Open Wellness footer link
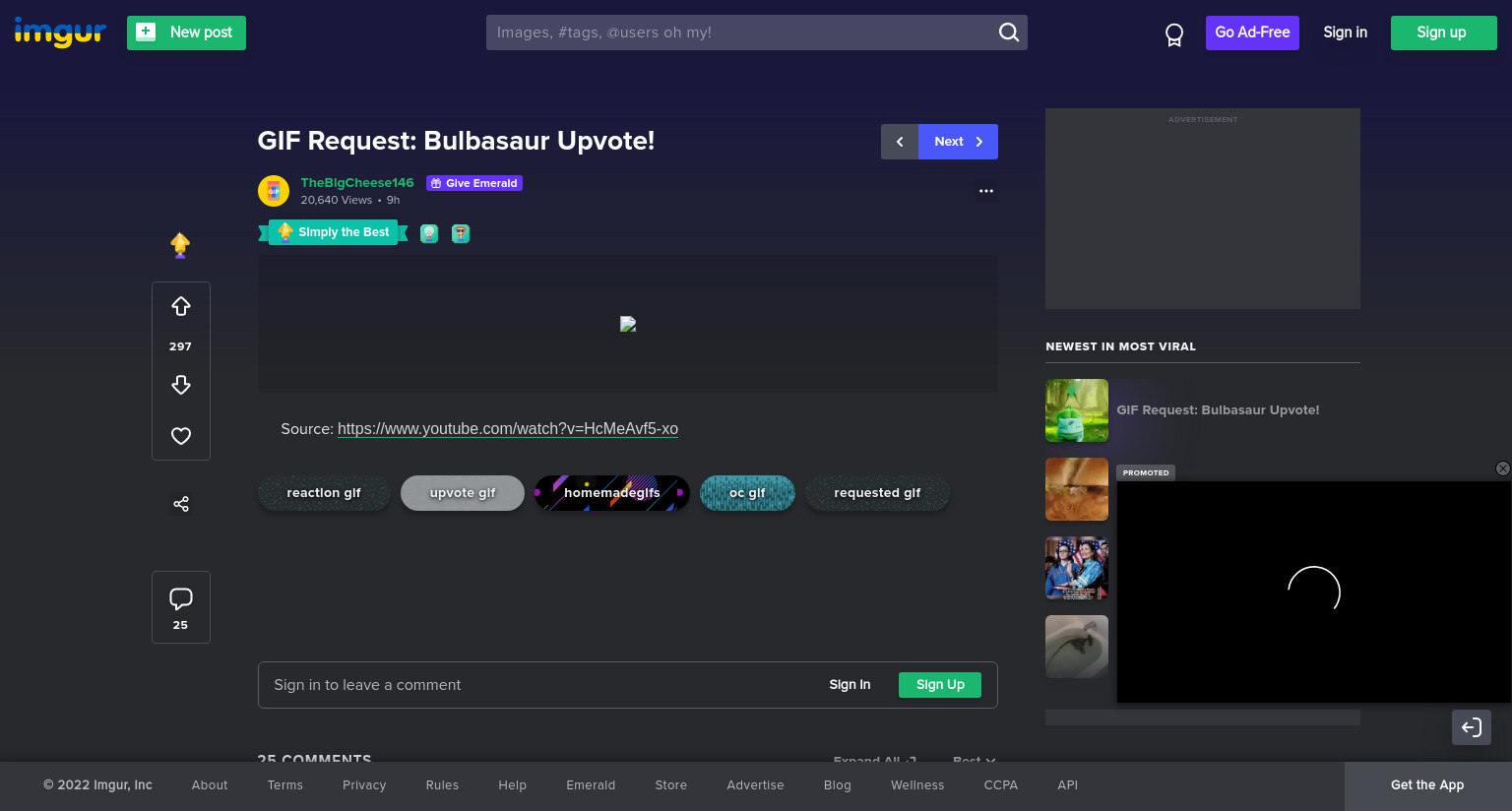 (917, 785)
